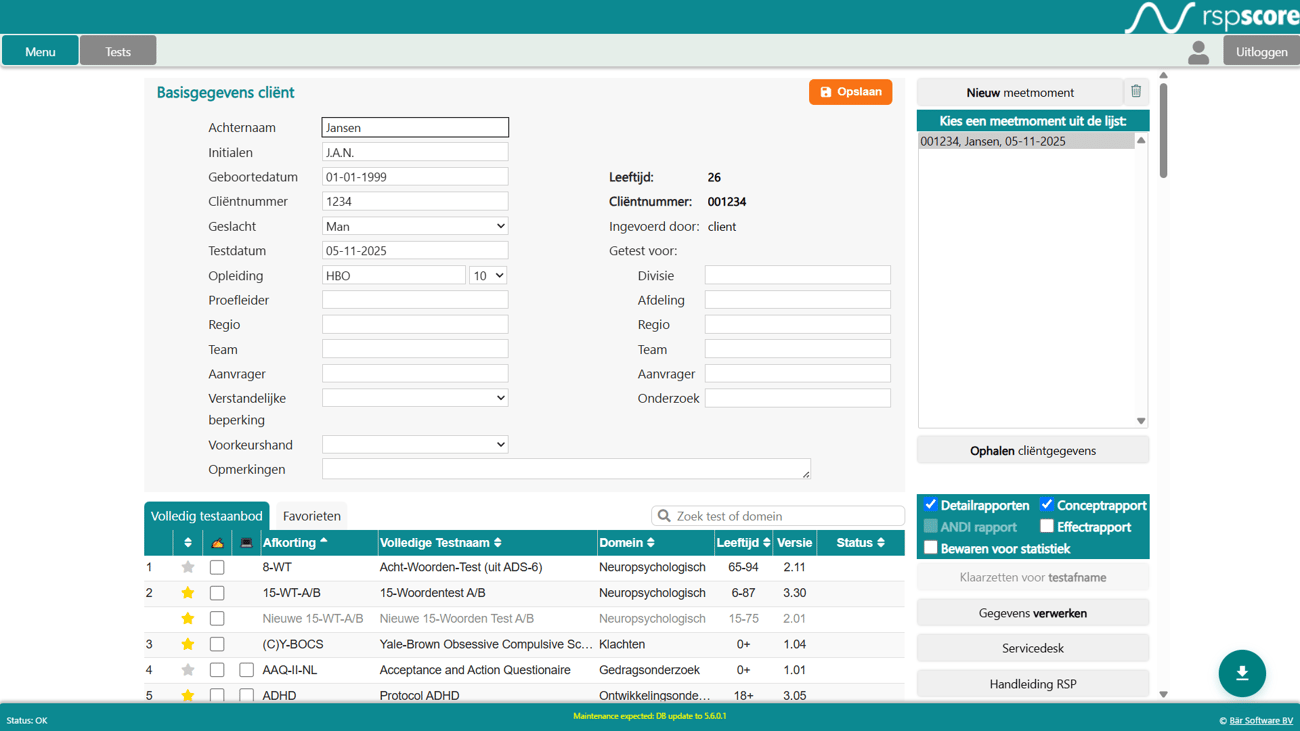Enable the Effectrapport checkbox
The width and height of the screenshot is (1300, 731).
1047,526
